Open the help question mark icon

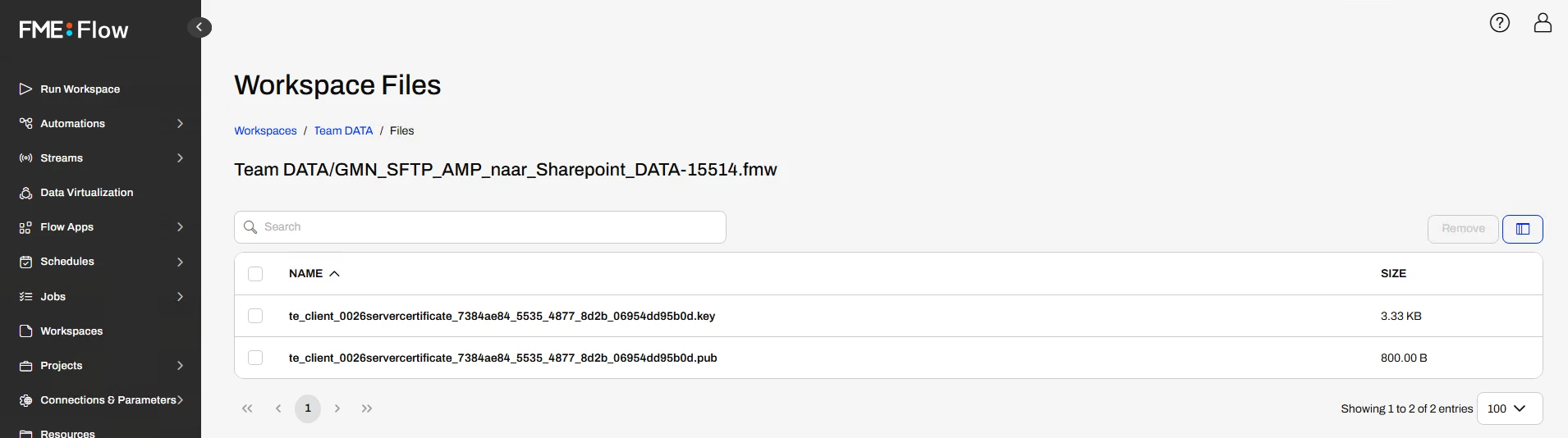pyautogui.click(x=1500, y=23)
